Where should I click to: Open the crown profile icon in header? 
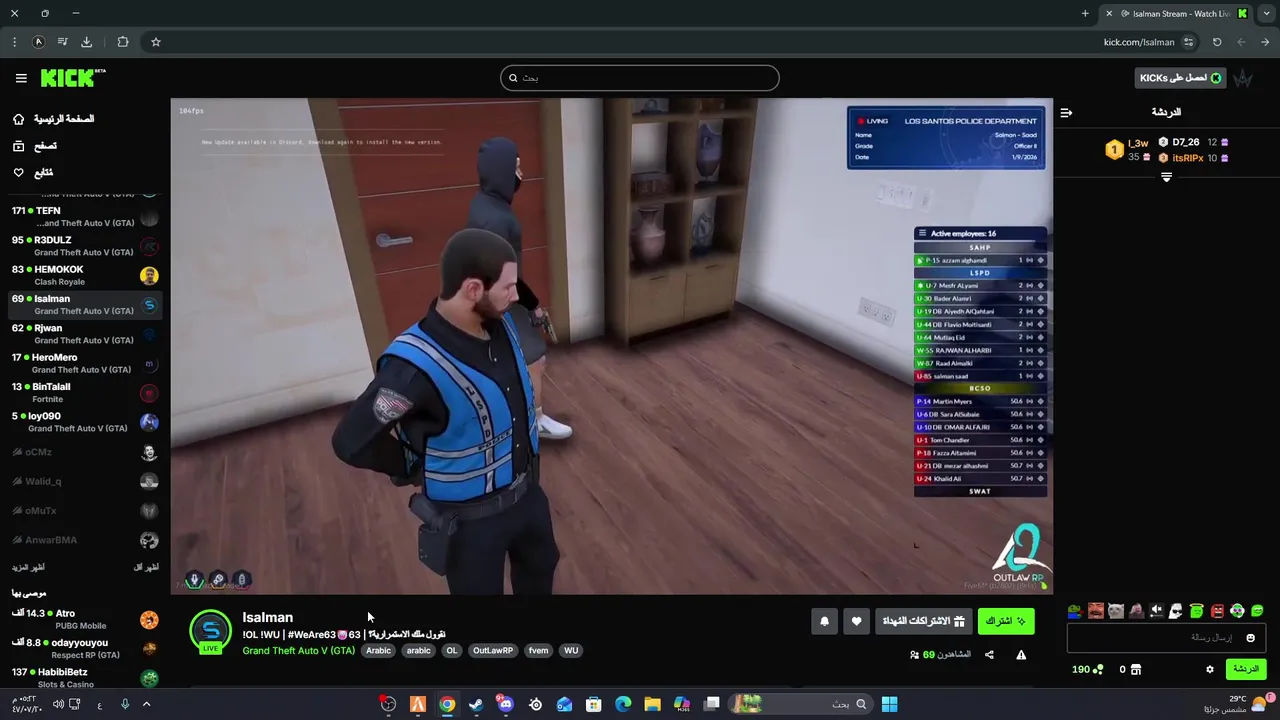(1243, 78)
